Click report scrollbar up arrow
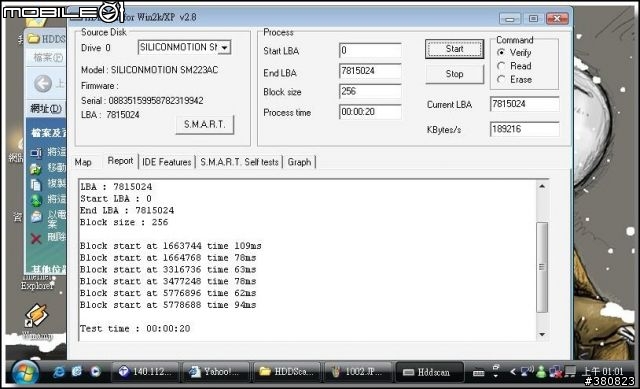Viewport: 640px width, 389px height. pyautogui.click(x=542, y=186)
